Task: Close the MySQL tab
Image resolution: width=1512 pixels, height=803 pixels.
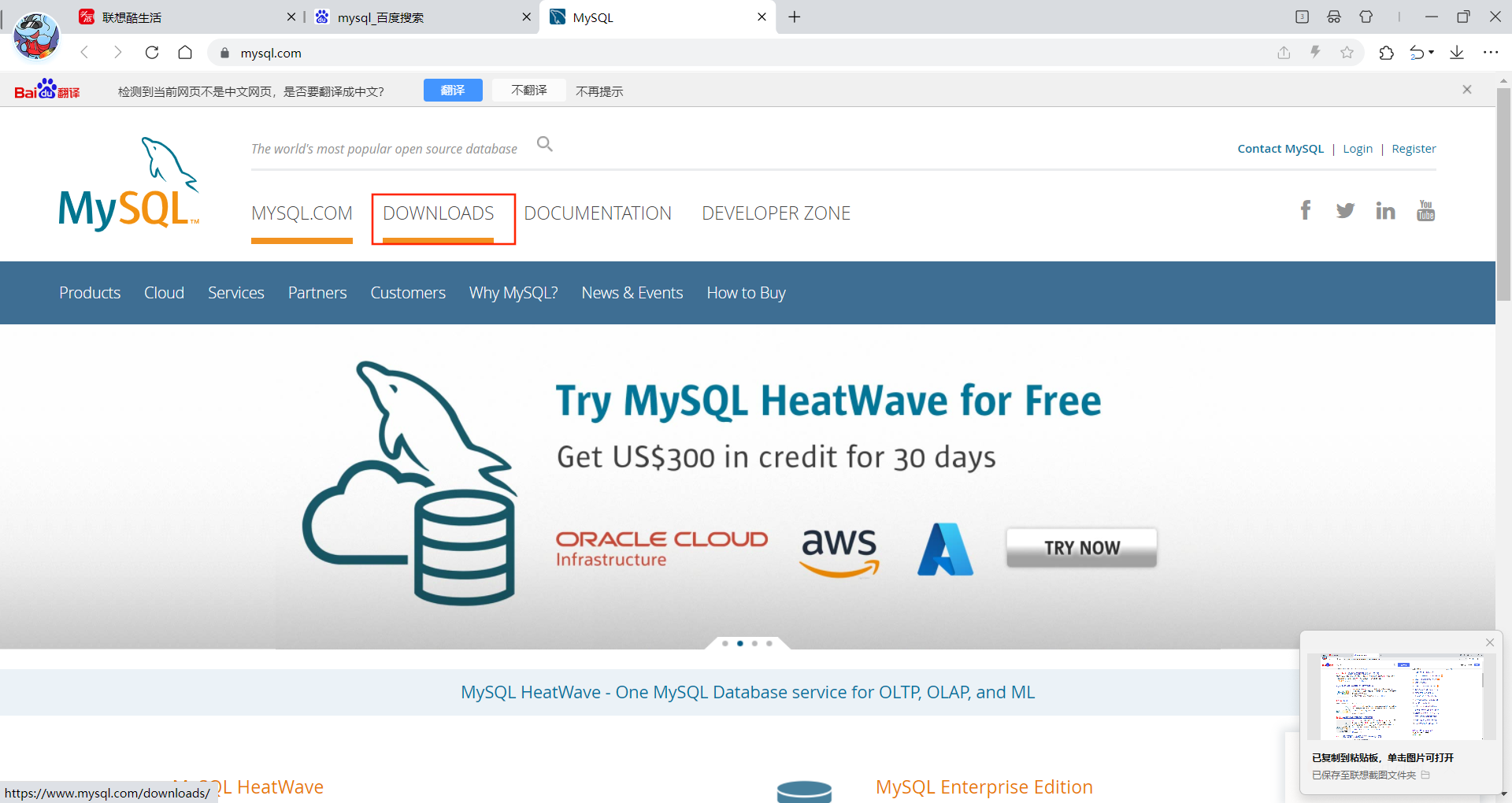Action: pyautogui.click(x=762, y=17)
